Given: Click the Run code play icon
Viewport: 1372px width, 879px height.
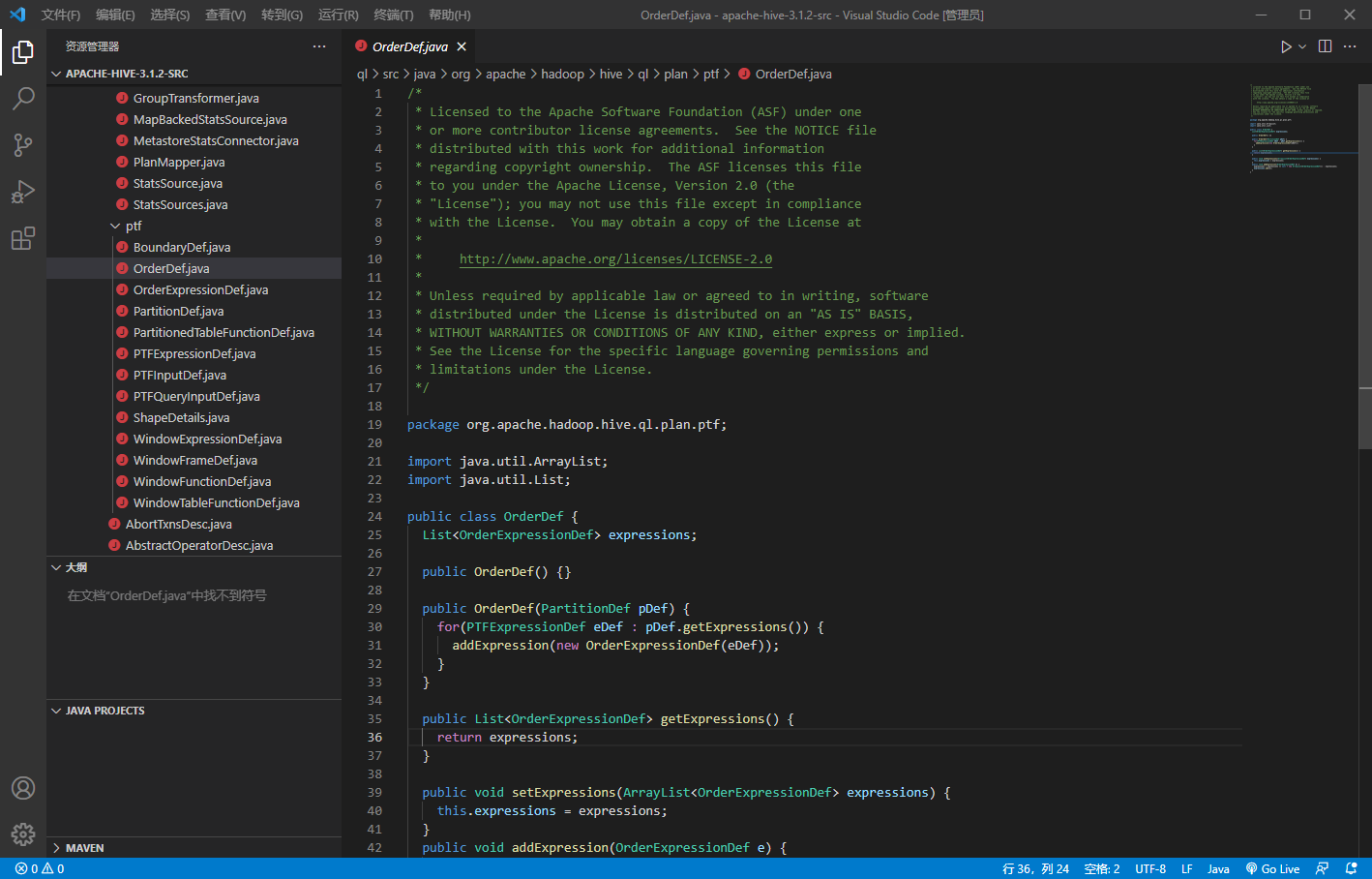Looking at the screenshot, I should pos(1286,46).
